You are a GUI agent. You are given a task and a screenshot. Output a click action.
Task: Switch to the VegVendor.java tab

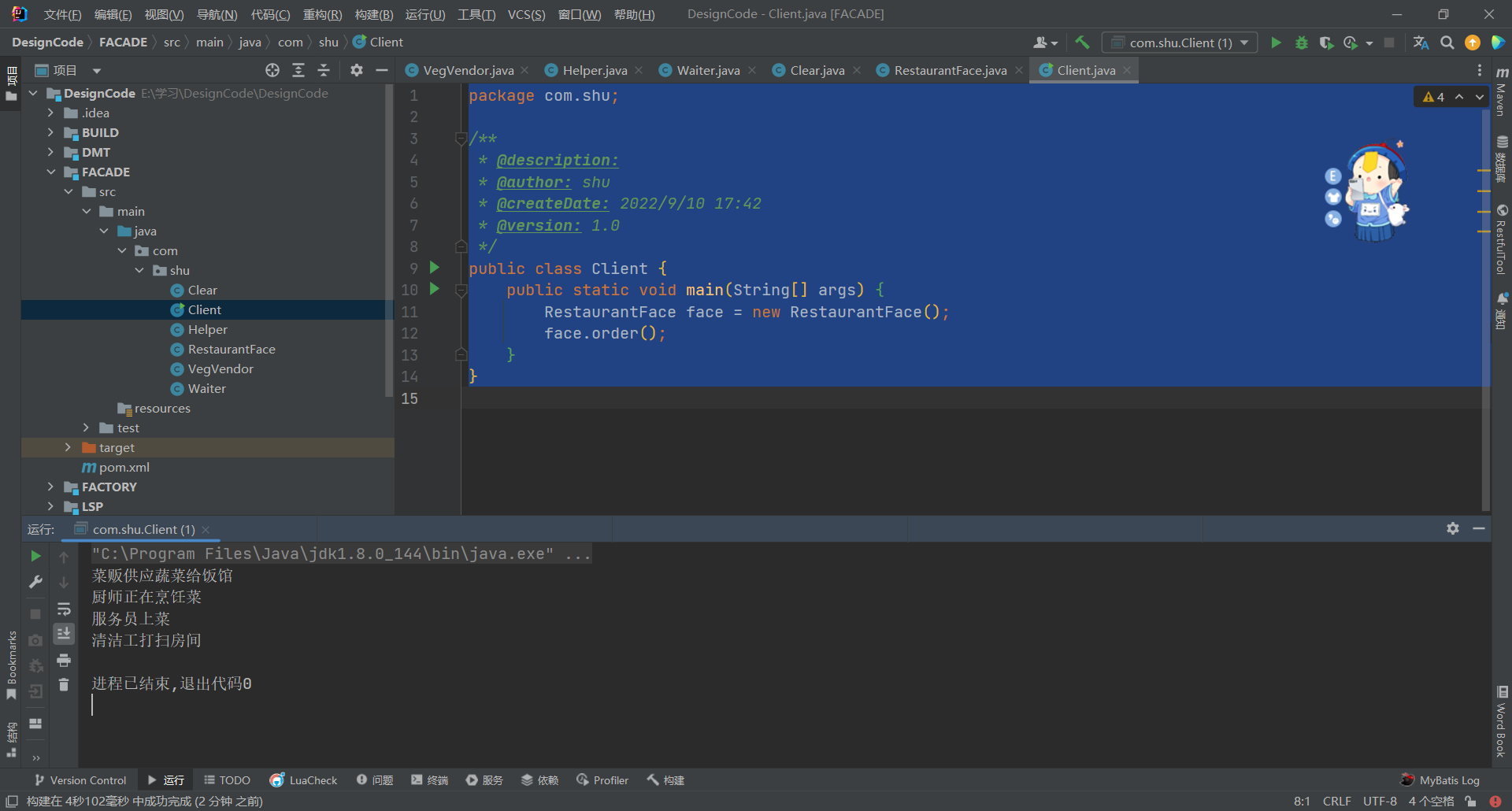468,70
